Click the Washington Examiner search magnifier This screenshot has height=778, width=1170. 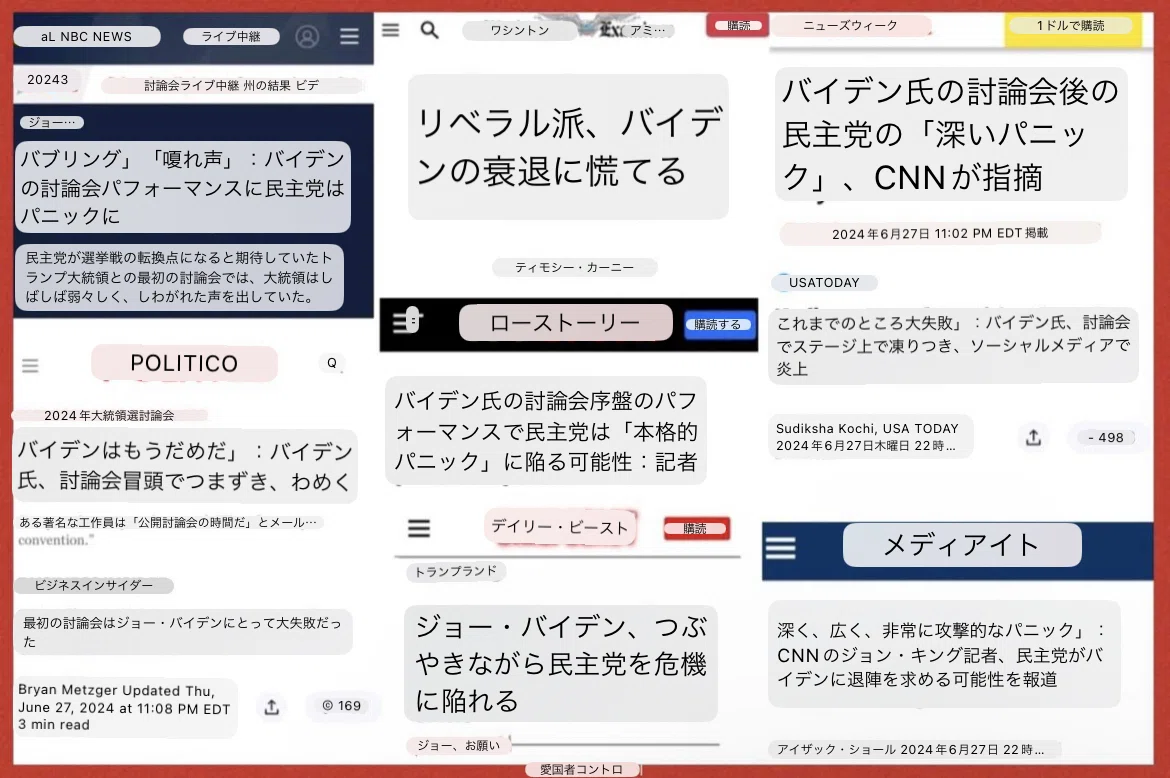click(429, 30)
